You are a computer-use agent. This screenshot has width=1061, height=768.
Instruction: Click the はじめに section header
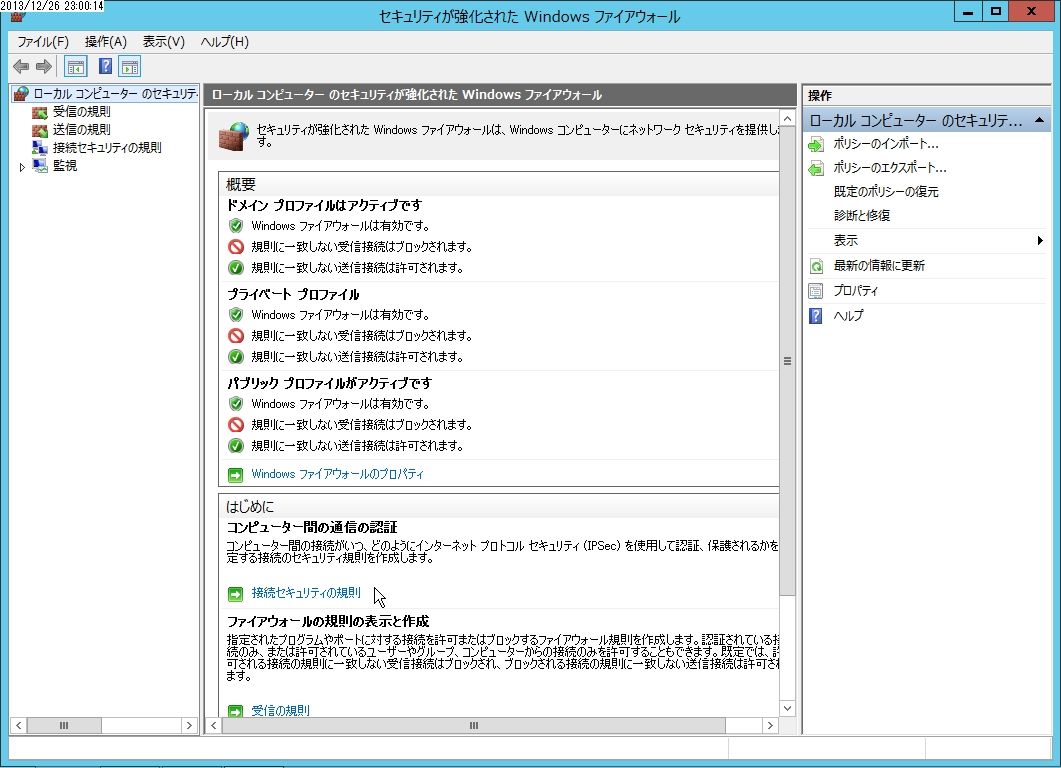point(250,507)
